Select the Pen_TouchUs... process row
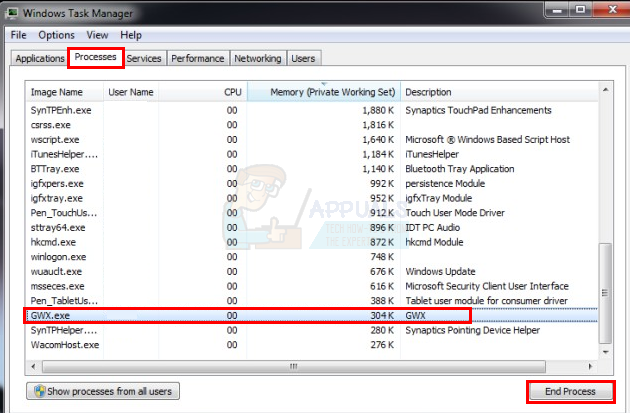 point(312,213)
